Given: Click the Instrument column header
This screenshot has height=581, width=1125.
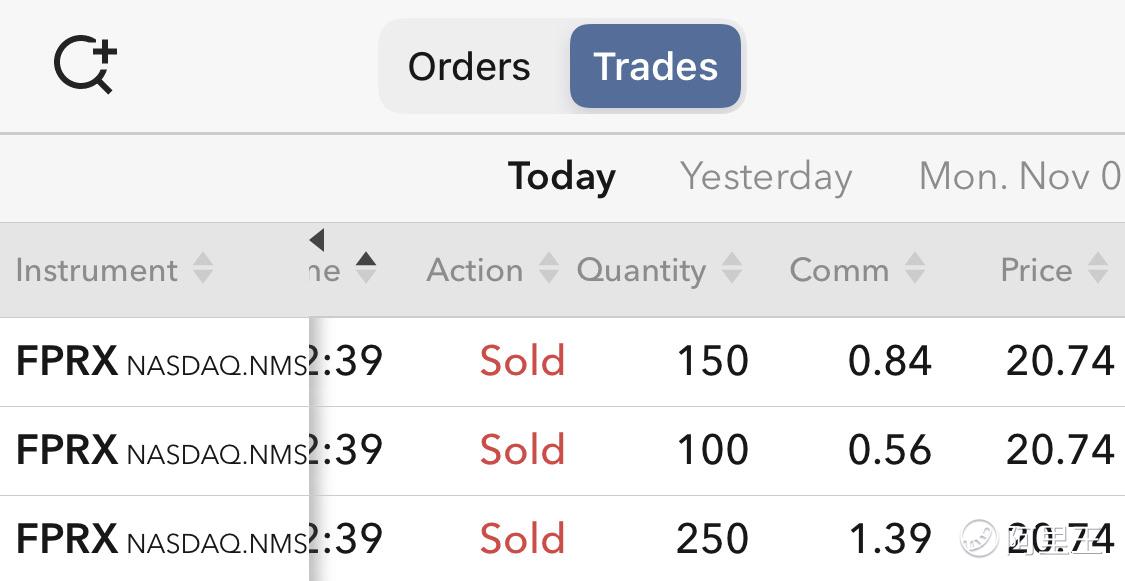Looking at the screenshot, I should coord(97,270).
